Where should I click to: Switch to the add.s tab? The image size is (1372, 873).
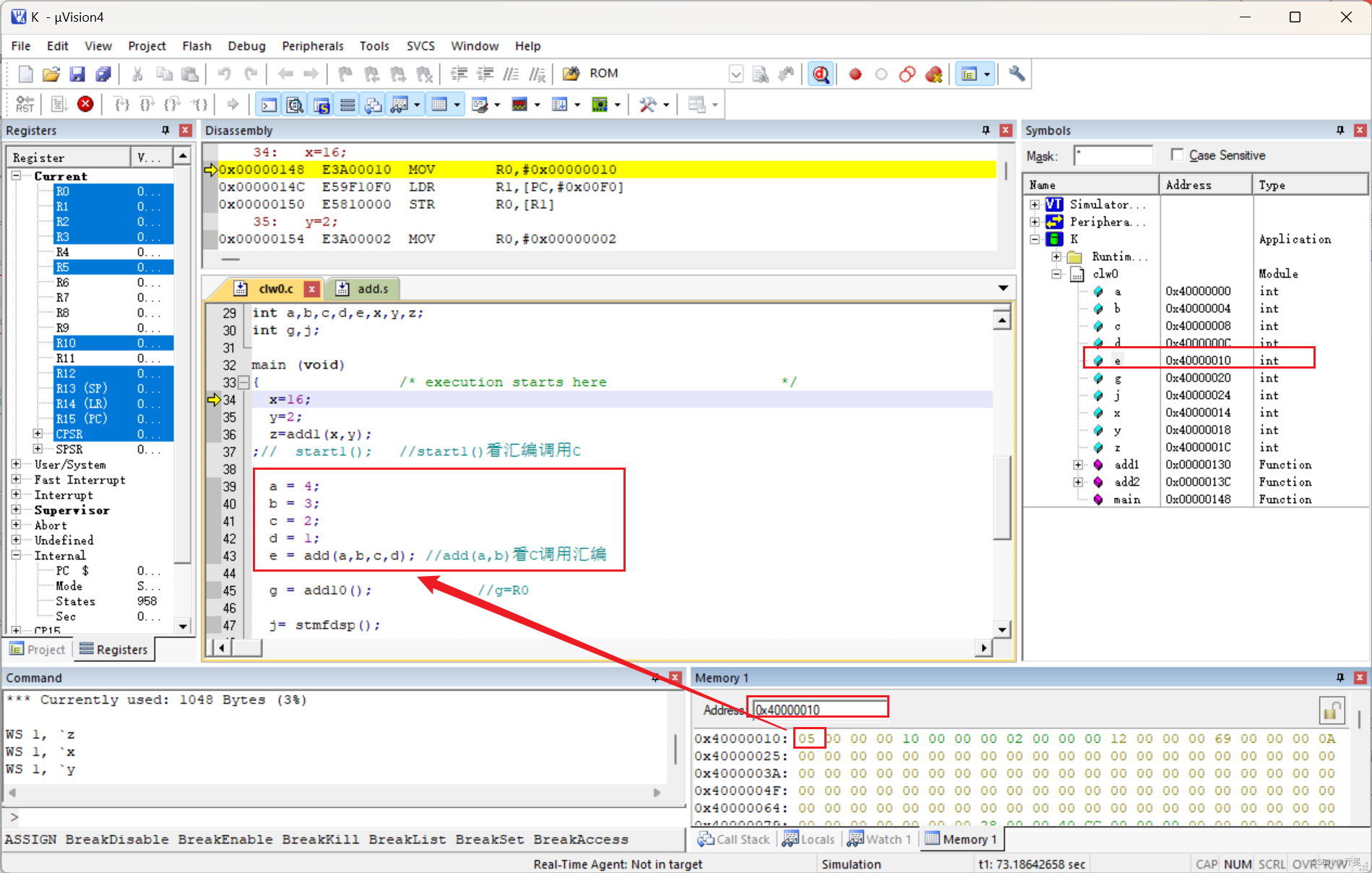(363, 289)
